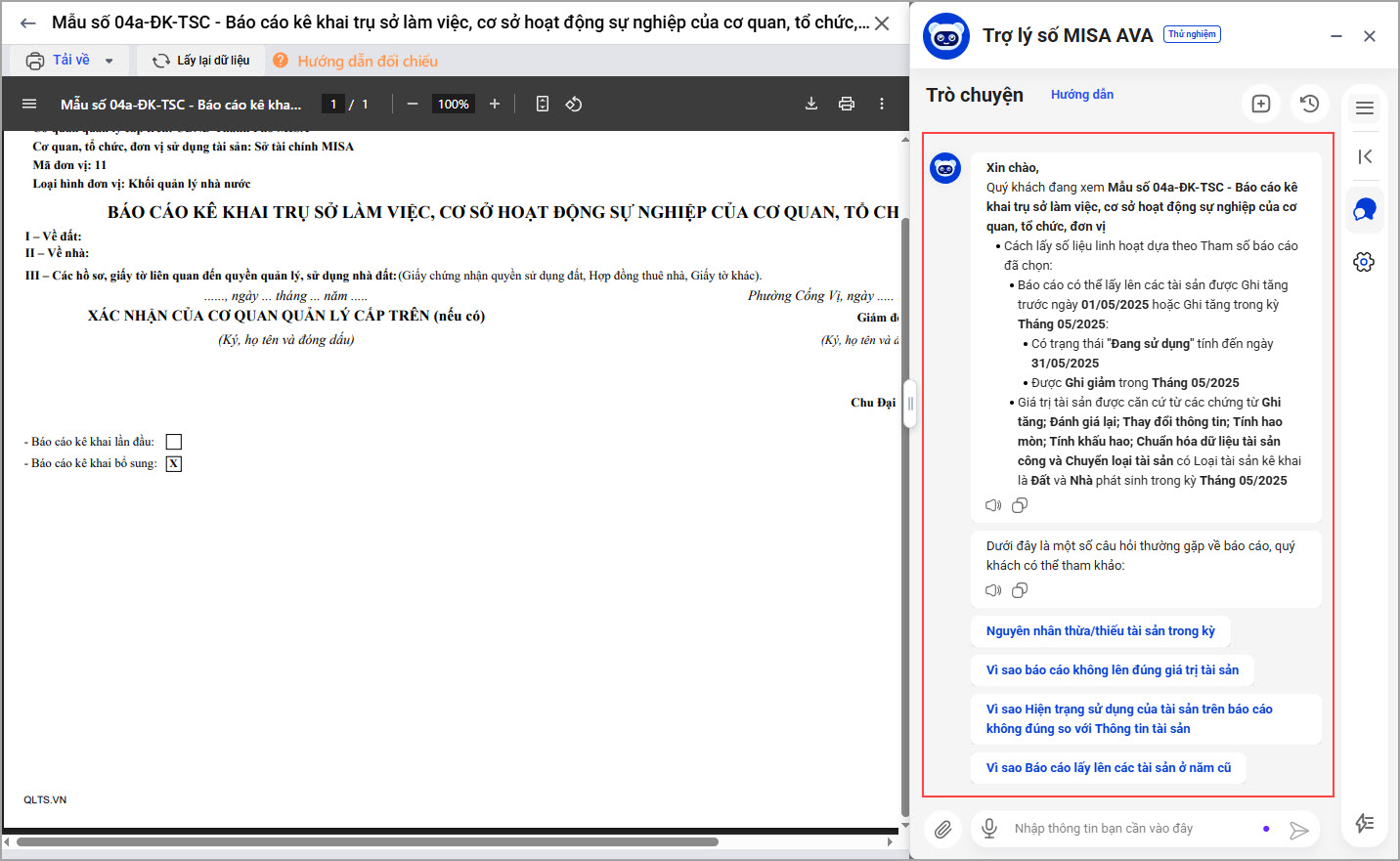Toggle the PDF viewer sidebar menu

[x=29, y=104]
